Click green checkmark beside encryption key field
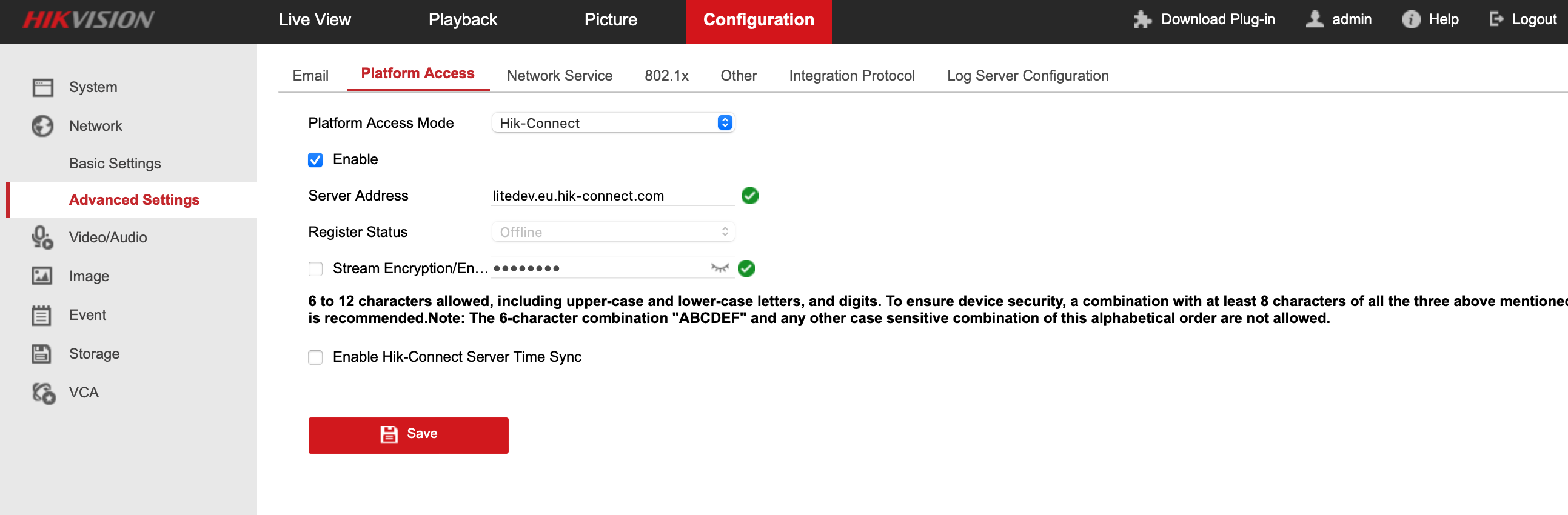This screenshot has width=1568, height=515. click(746, 268)
